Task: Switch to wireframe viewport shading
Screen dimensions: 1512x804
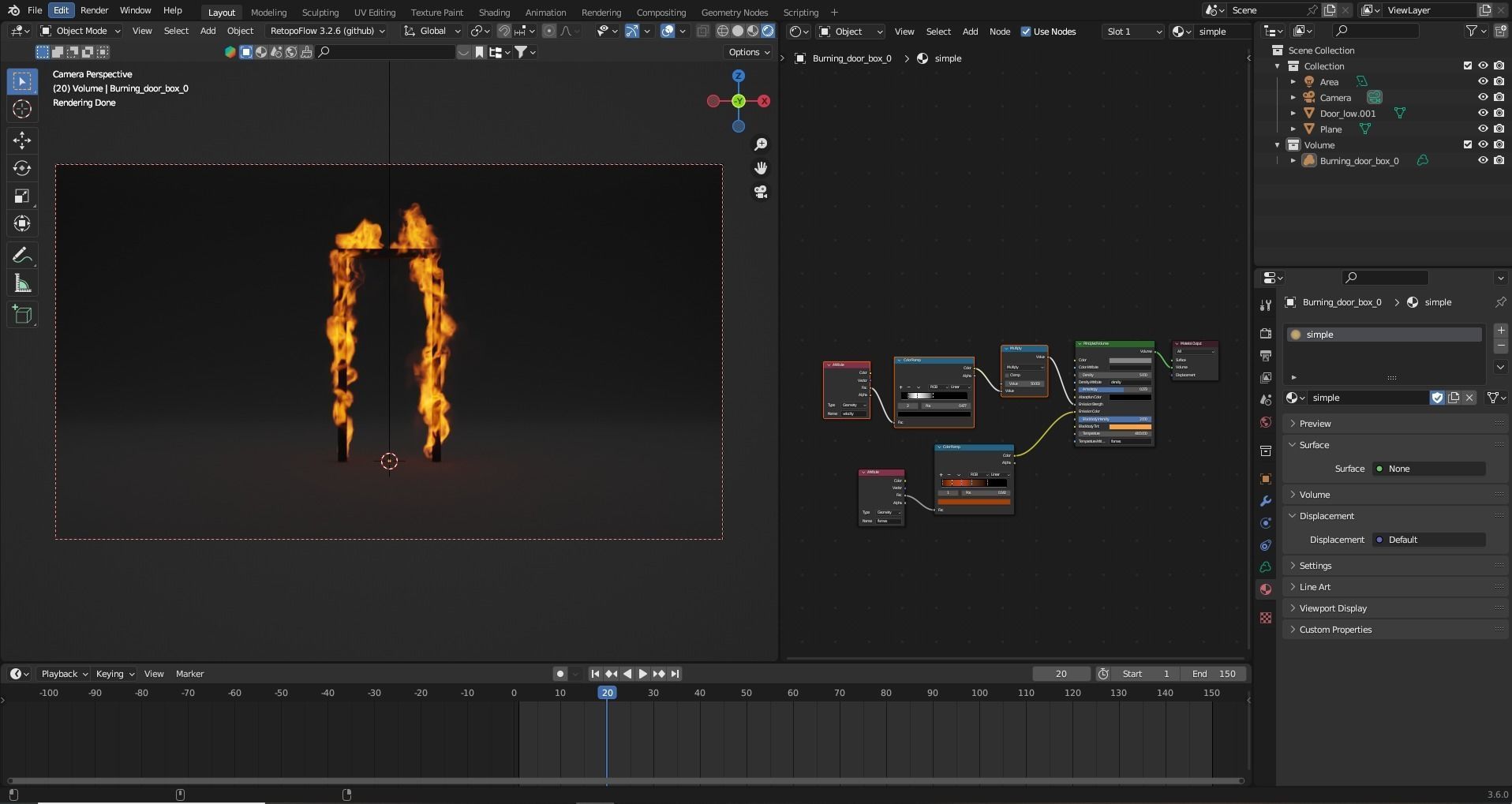Action: 723,31
